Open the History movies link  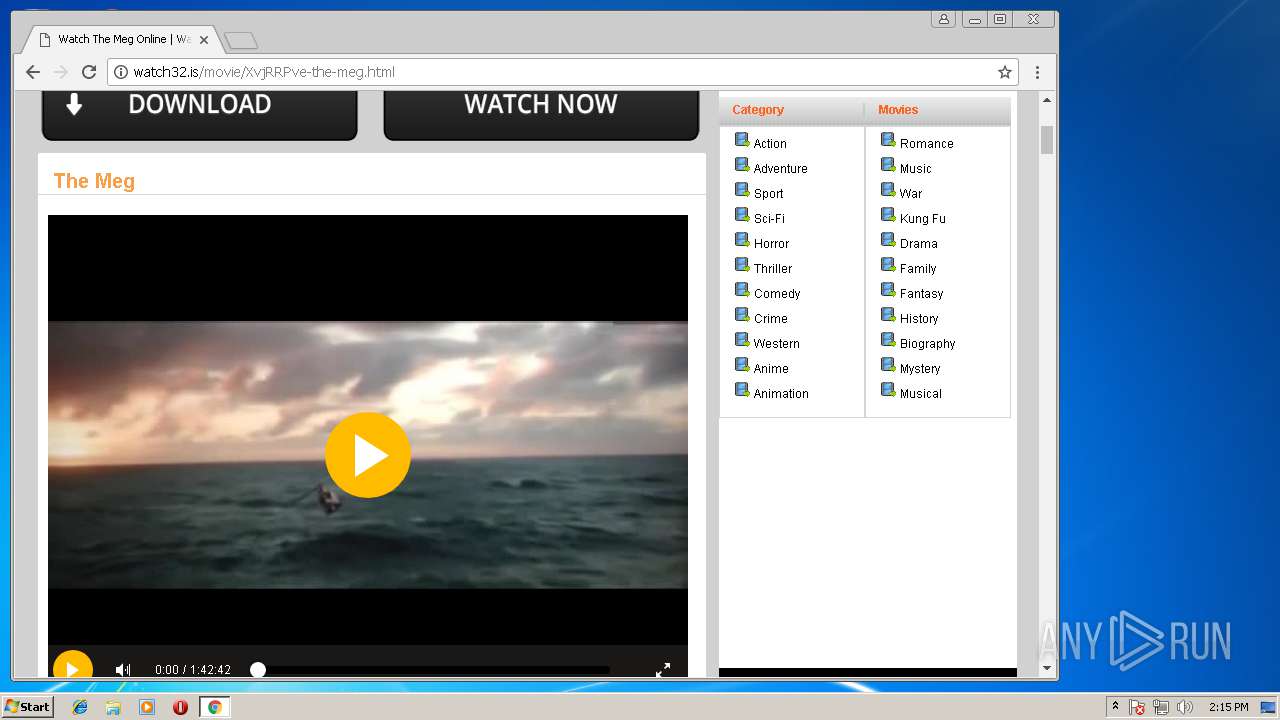(x=919, y=319)
